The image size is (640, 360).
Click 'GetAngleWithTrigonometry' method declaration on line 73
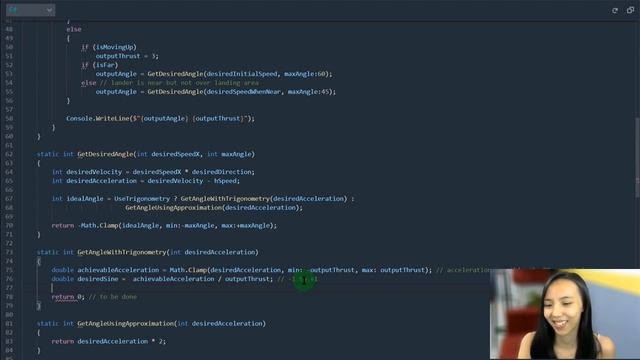click(x=122, y=252)
